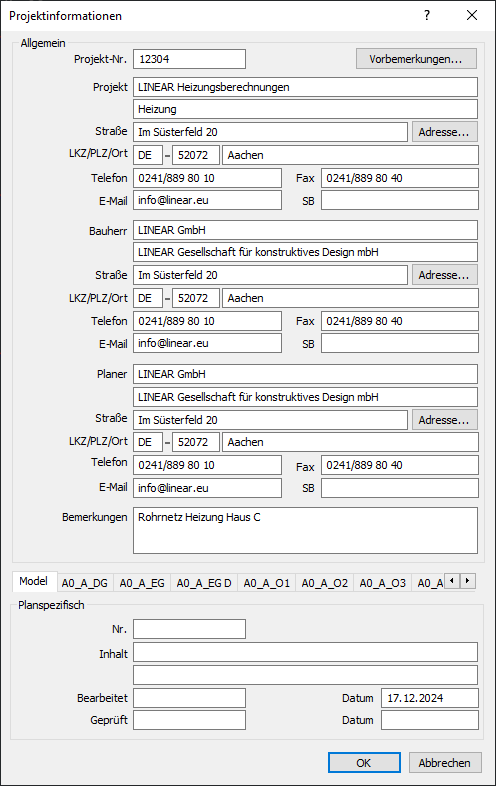Select the Heizung project second line field
The height and width of the screenshot is (786, 496).
305,109
